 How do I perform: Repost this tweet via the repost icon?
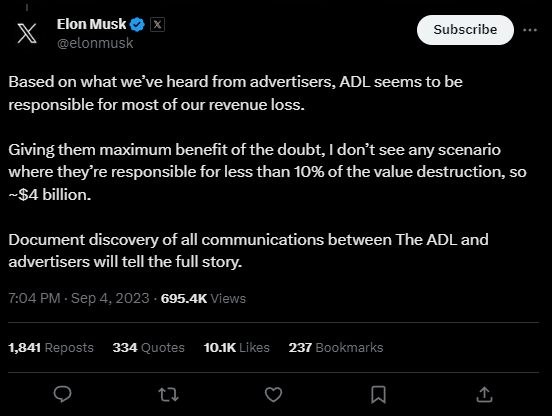pyautogui.click(x=168, y=395)
